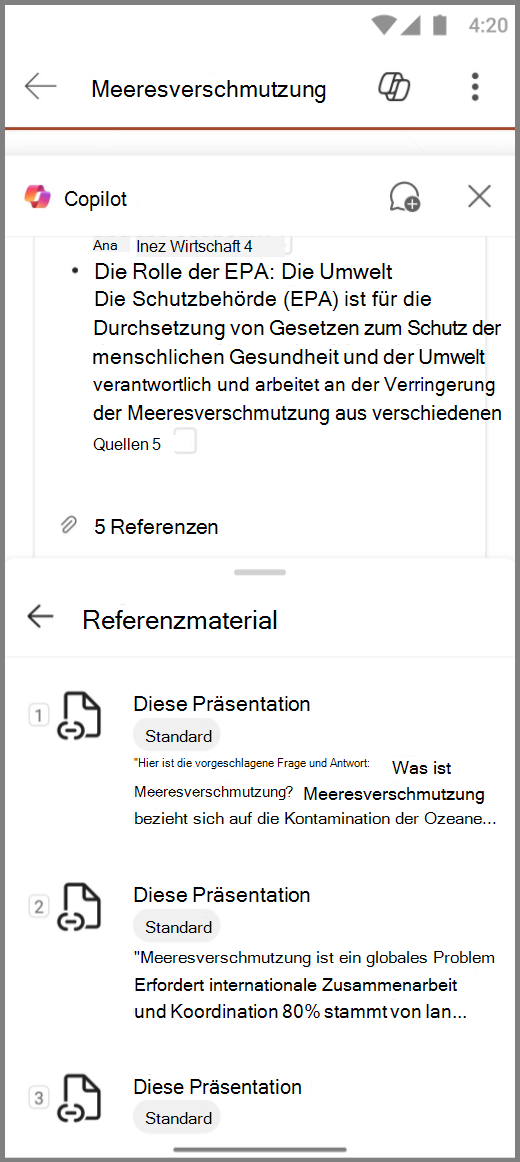
Task: Click the 'Referenzmaterial' heading
Action: (x=180, y=620)
